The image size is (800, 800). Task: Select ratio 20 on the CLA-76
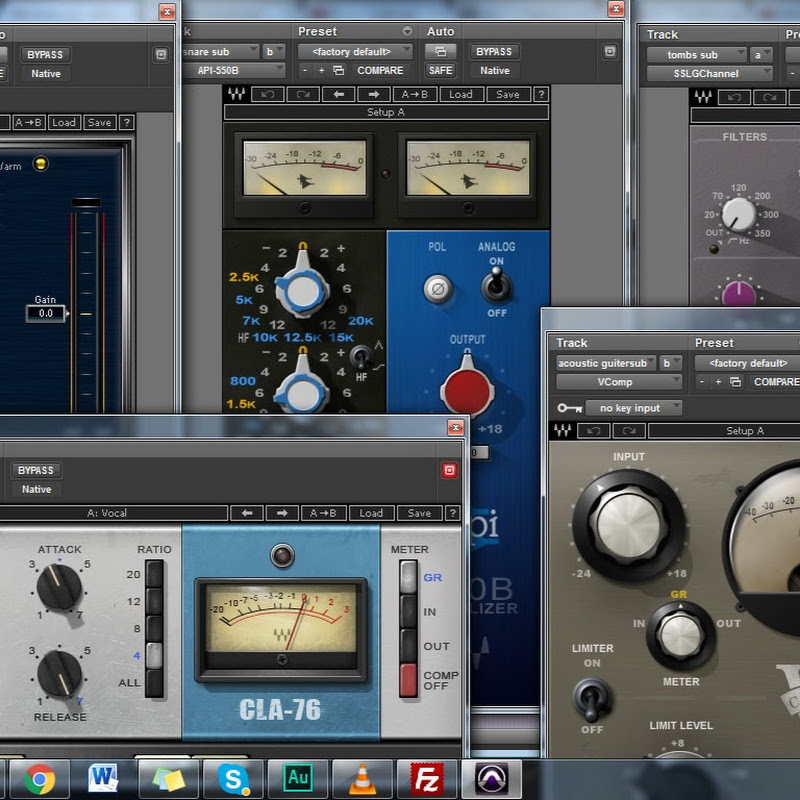coord(153,574)
